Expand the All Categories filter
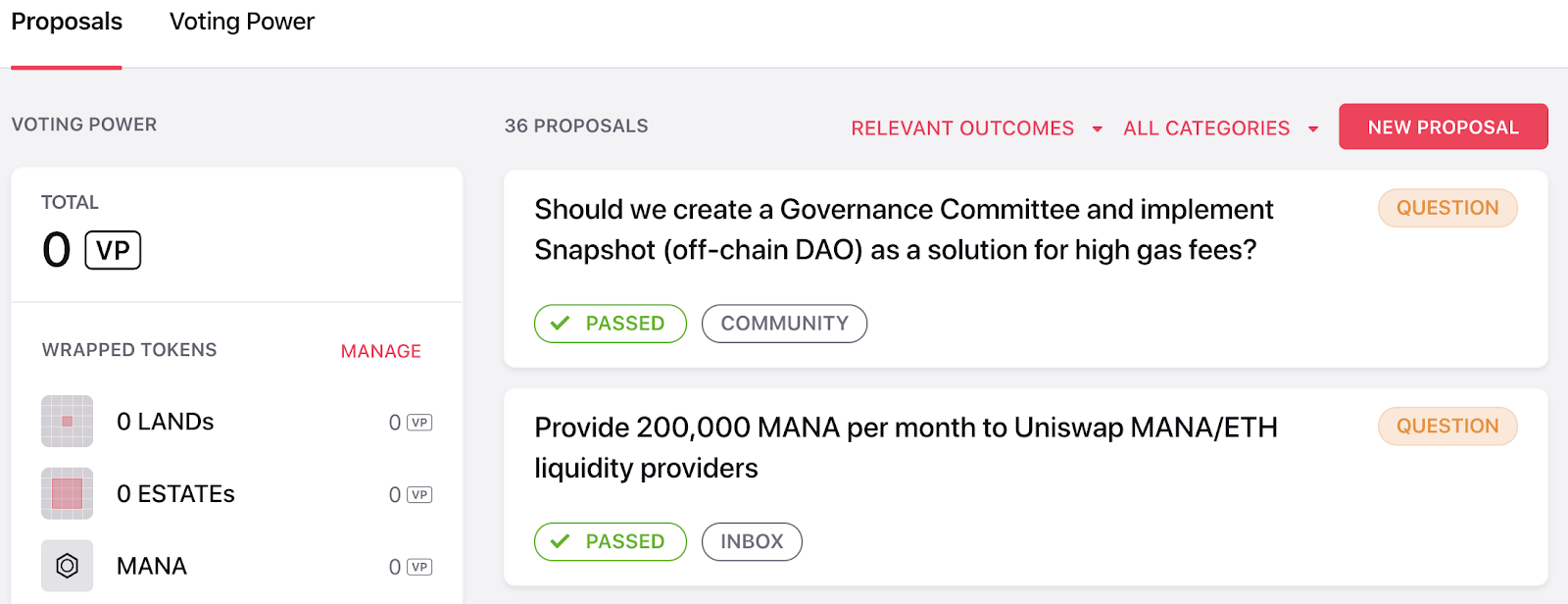 coord(1220,128)
